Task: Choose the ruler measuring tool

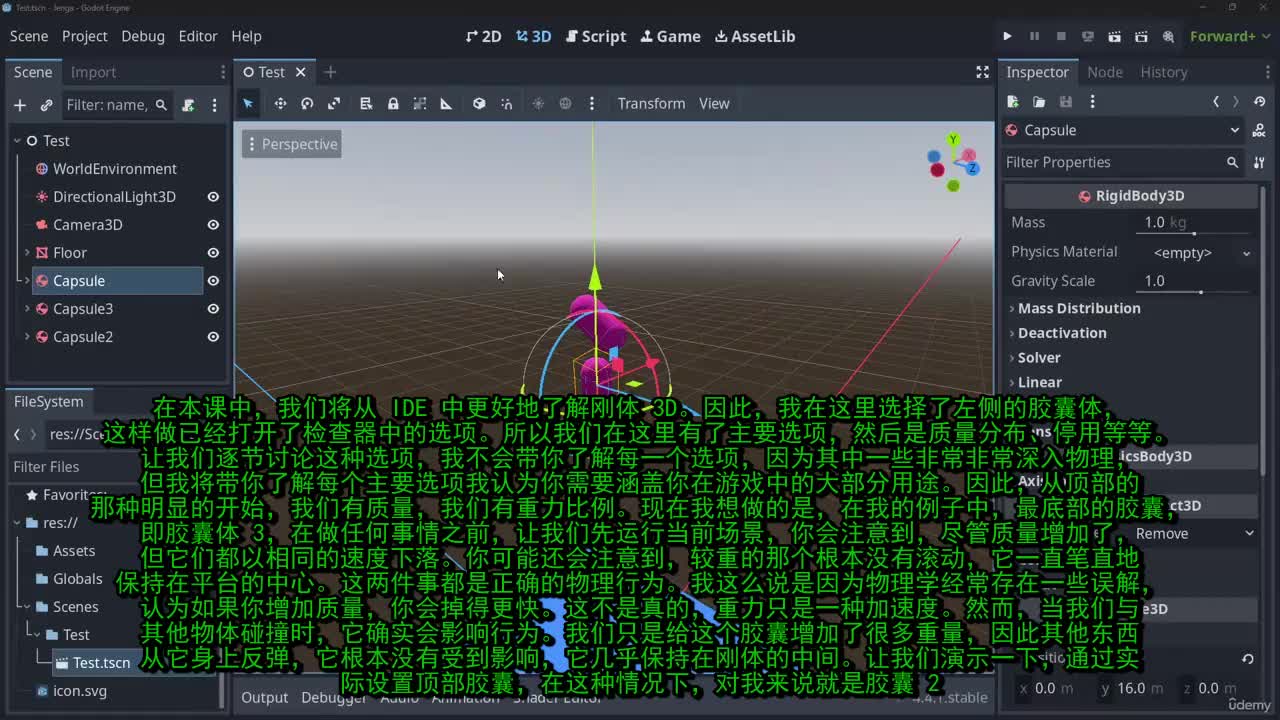Action: click(x=446, y=103)
